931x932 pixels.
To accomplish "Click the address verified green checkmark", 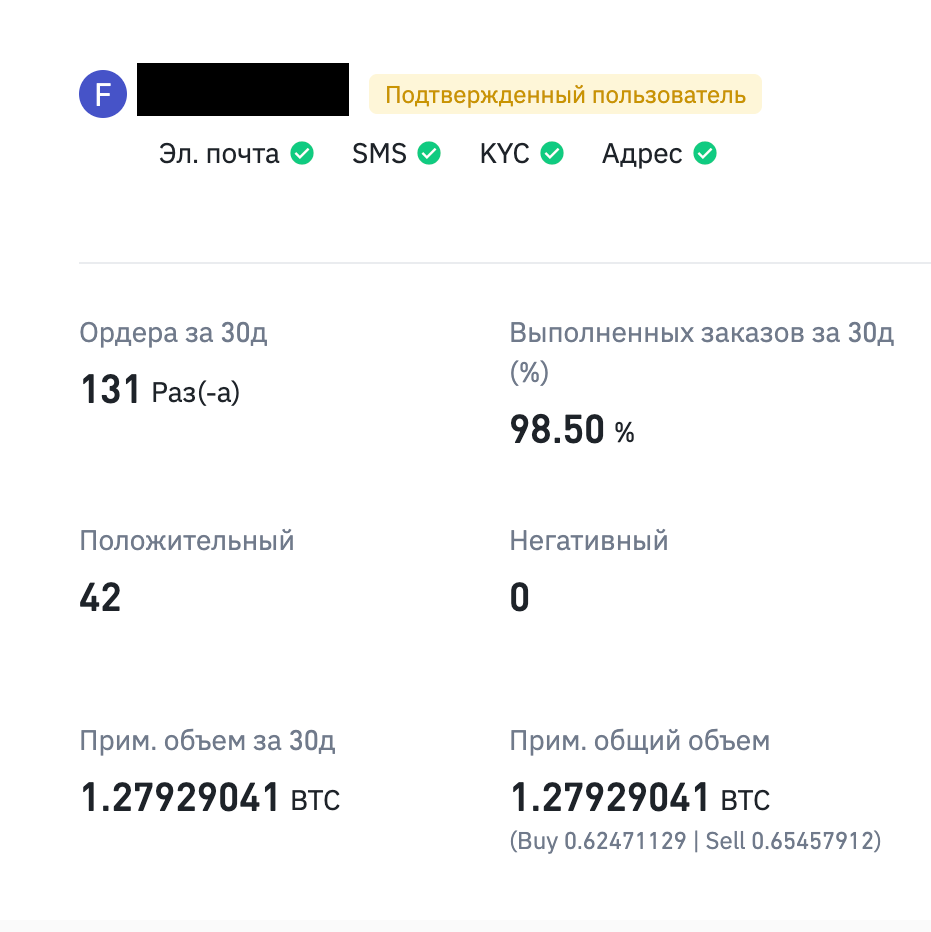I will (705, 153).
